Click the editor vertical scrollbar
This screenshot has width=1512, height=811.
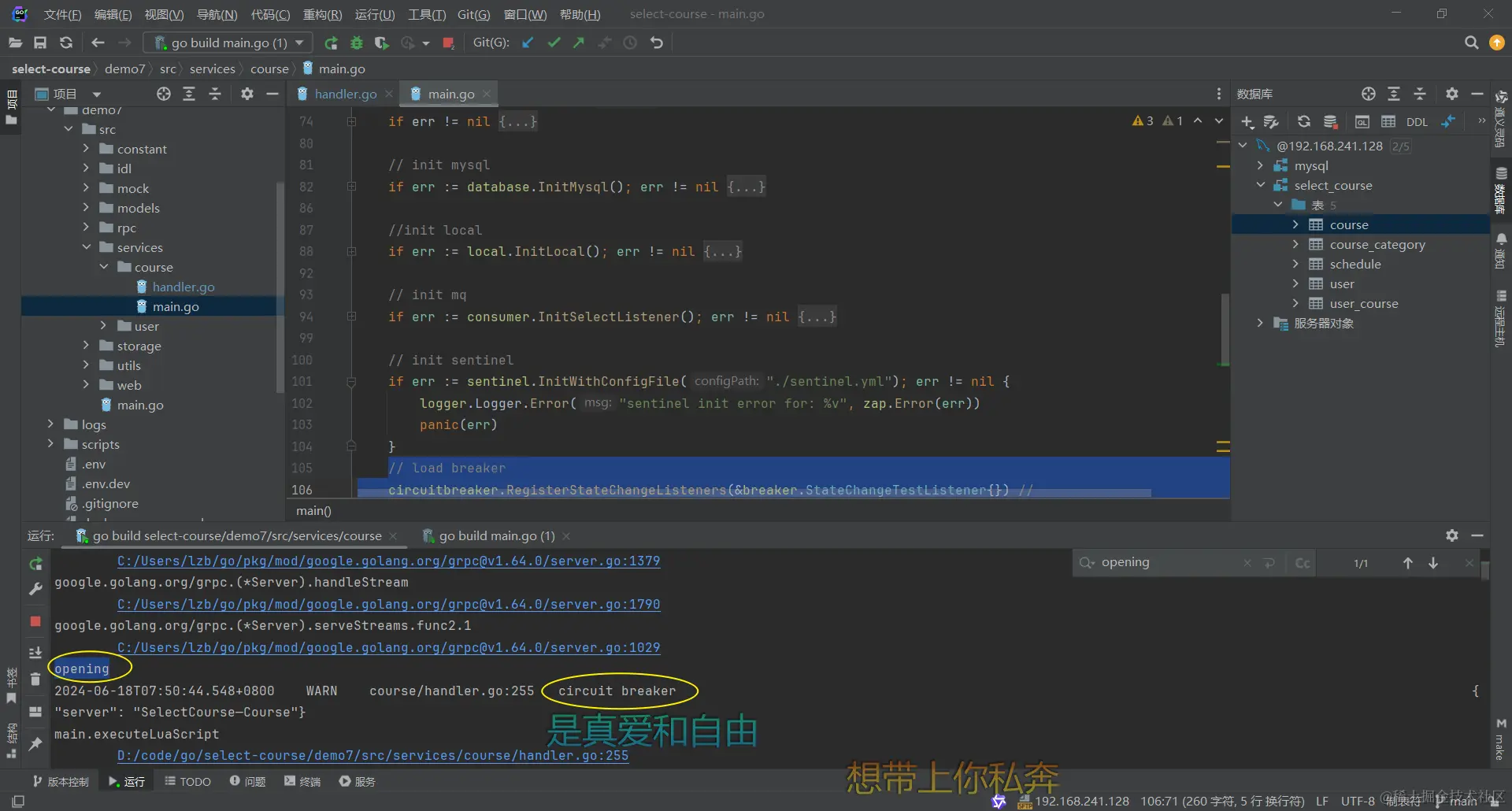click(1225, 328)
